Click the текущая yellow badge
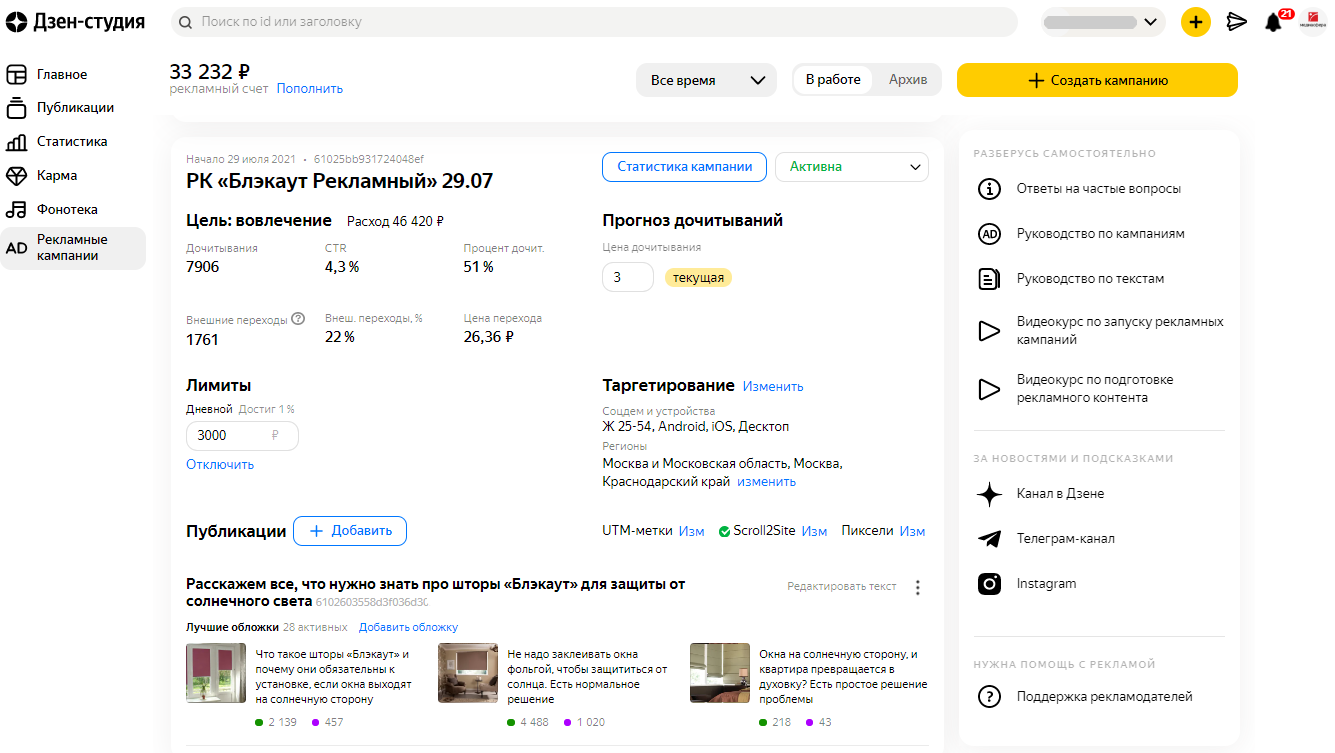Viewport: 1335px width, 753px height. (698, 278)
